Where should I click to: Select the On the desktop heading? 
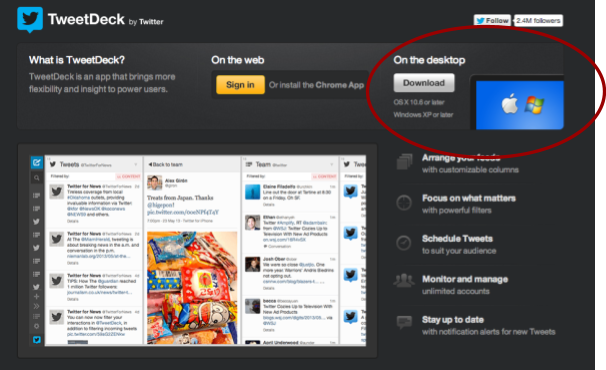coord(429,60)
